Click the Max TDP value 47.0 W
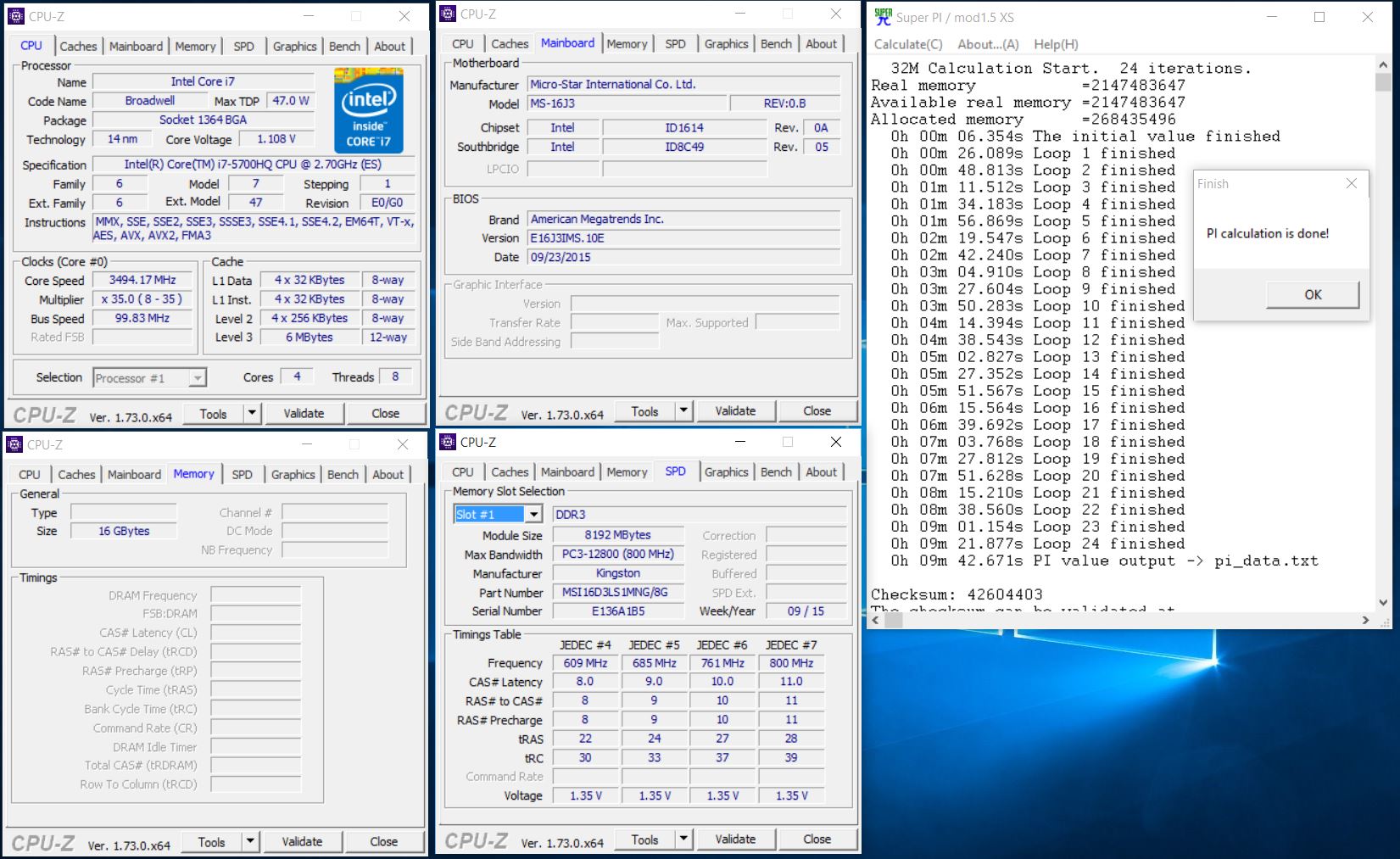This screenshot has height=859, width=1400. click(291, 101)
